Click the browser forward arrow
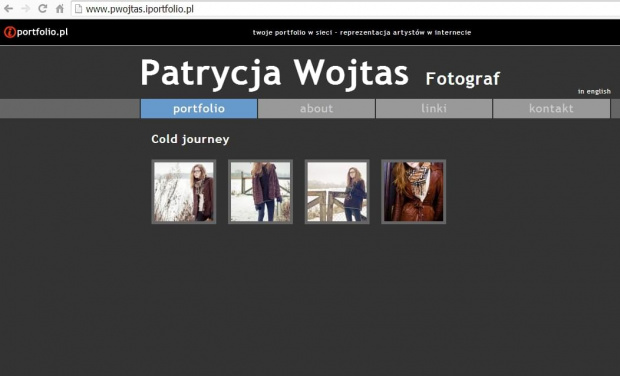Viewport: 620px width, 376px height. [25, 9]
